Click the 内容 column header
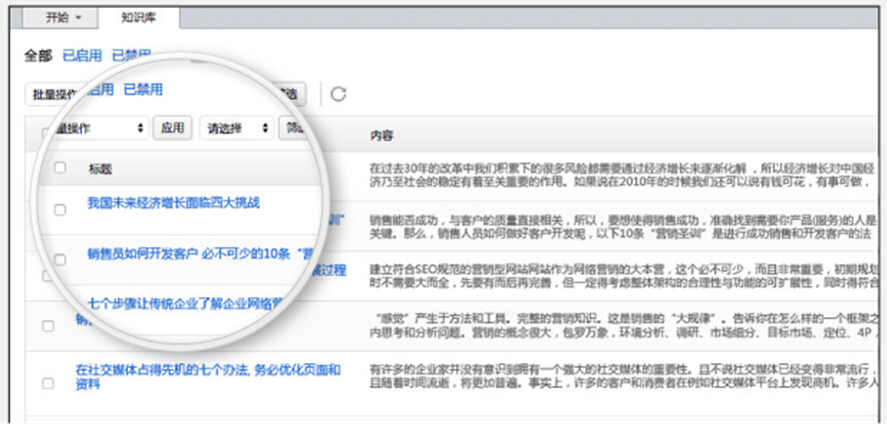887x431 pixels. pos(381,136)
